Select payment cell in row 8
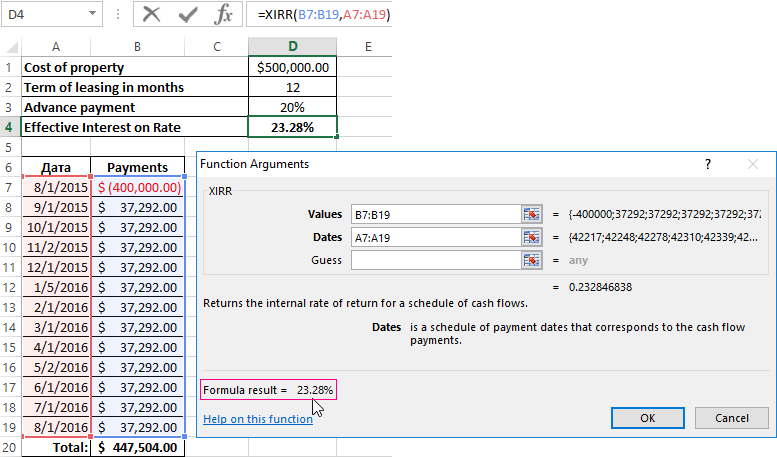Screen dimensions: 777x457 click(x=137, y=207)
